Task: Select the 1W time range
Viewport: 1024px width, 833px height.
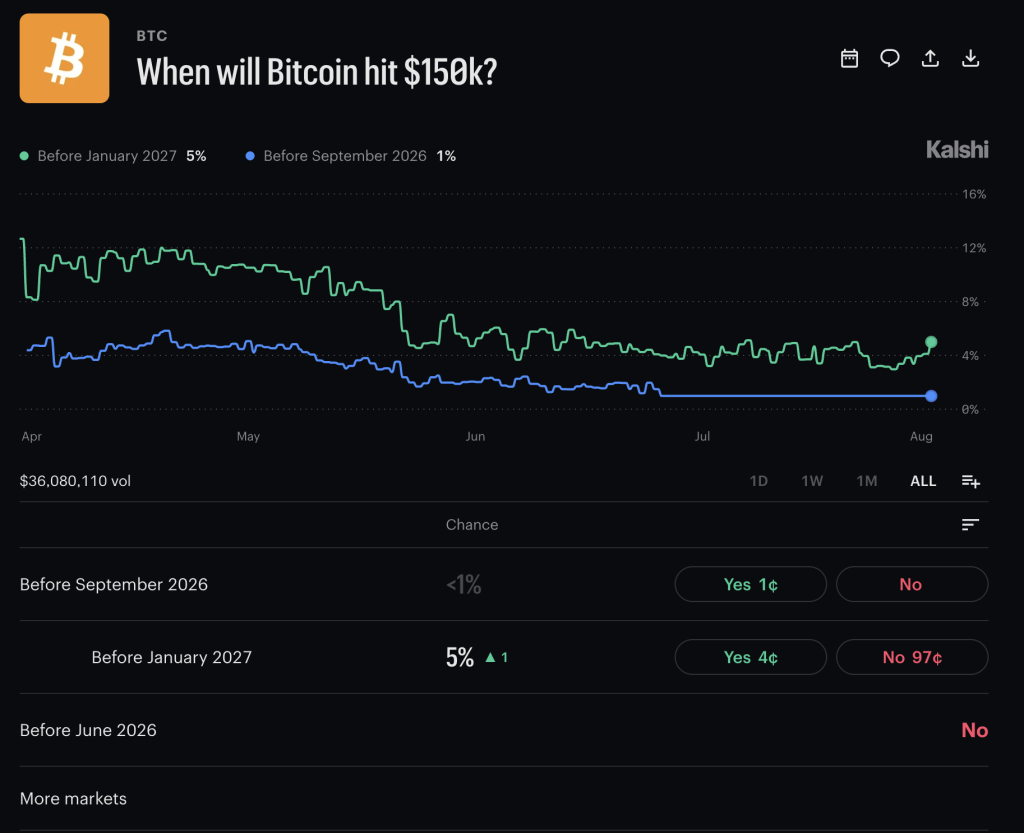Action: click(812, 481)
